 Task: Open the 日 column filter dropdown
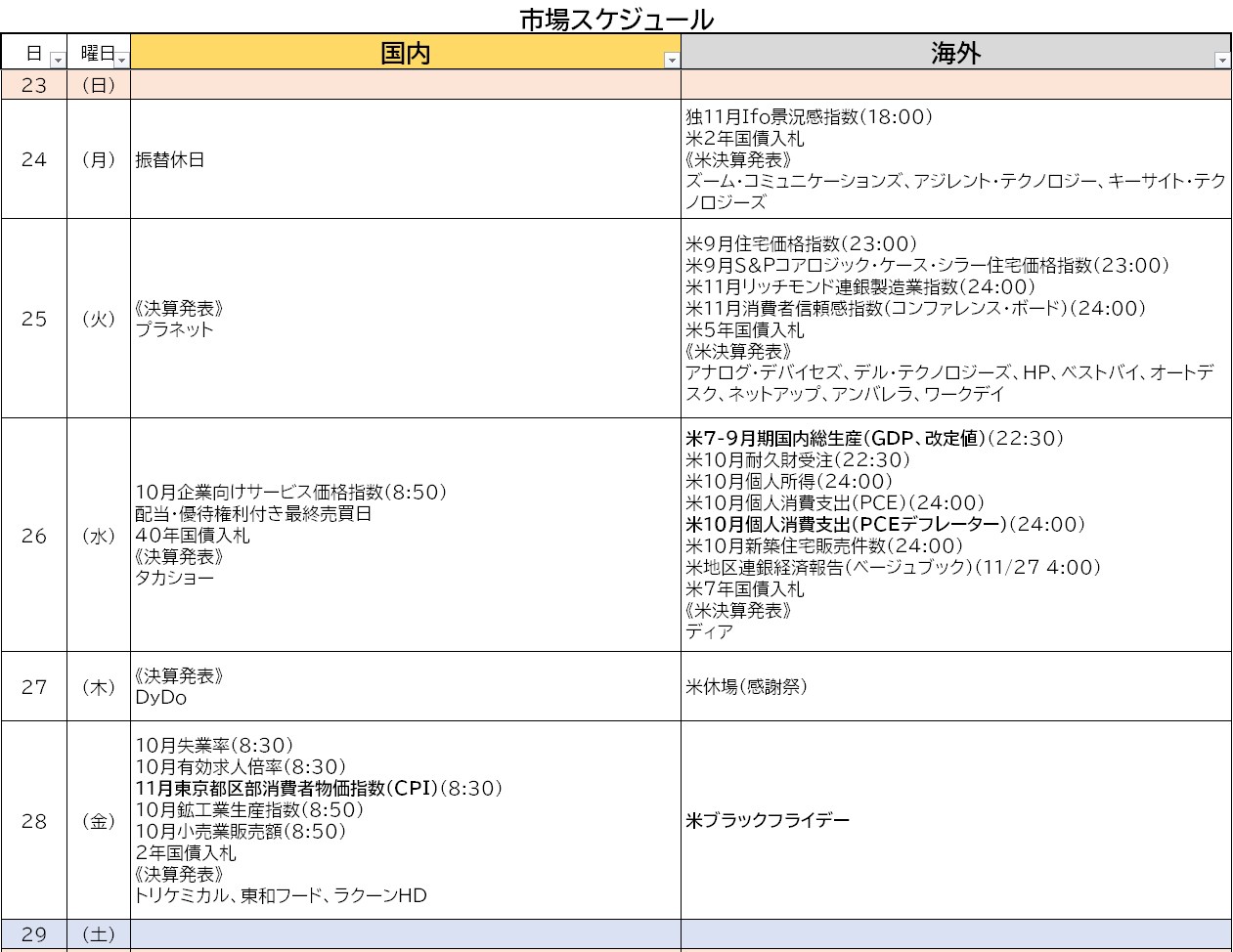(x=57, y=61)
